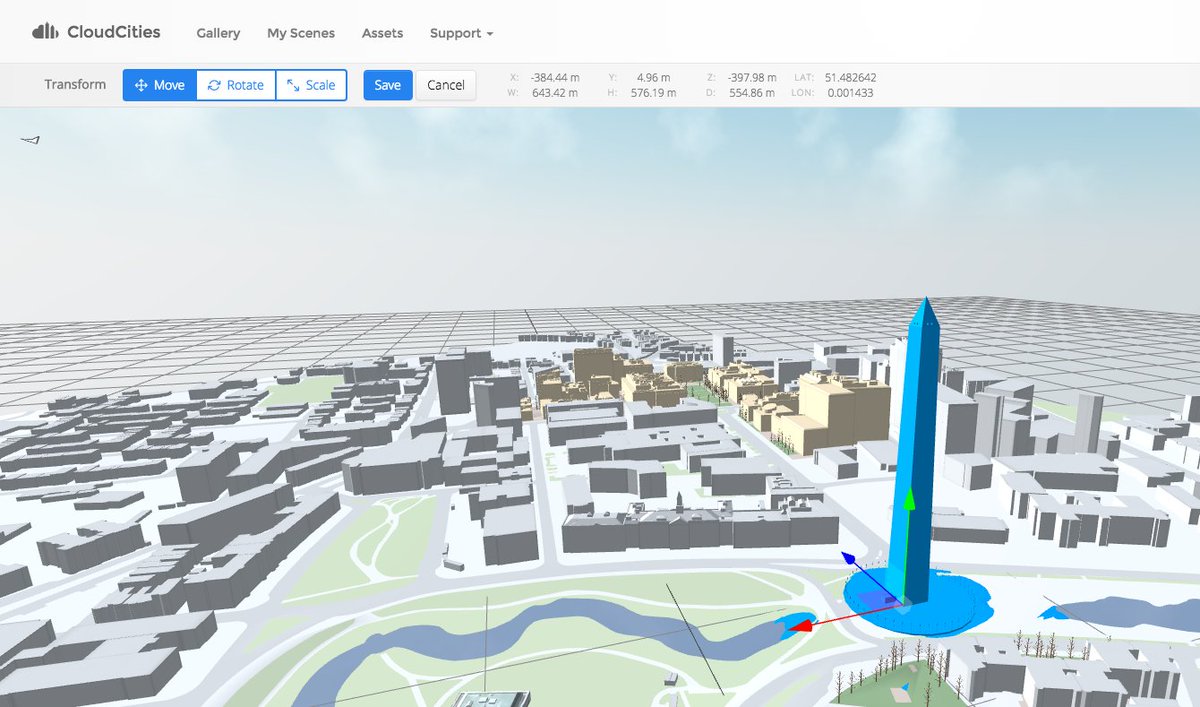Save the transform changes
Image resolution: width=1200 pixels, height=707 pixels.
click(x=387, y=85)
